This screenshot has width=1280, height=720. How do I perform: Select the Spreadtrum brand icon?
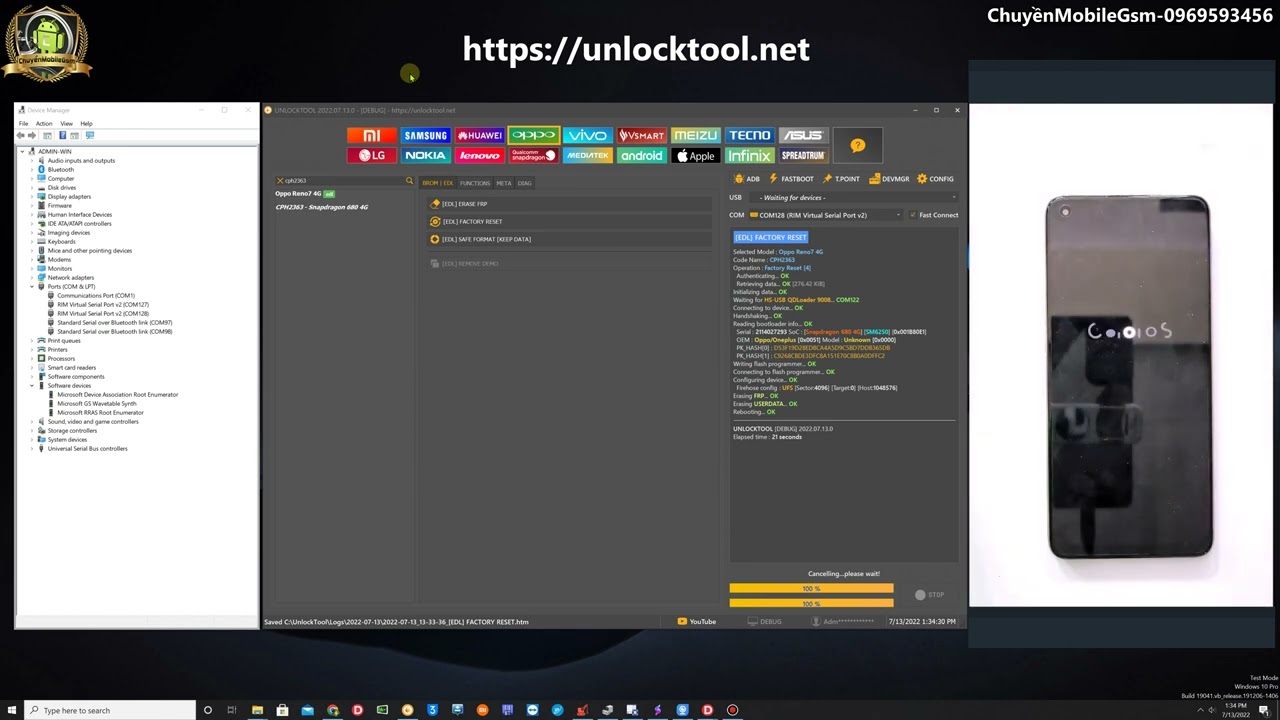pyautogui.click(x=802, y=155)
